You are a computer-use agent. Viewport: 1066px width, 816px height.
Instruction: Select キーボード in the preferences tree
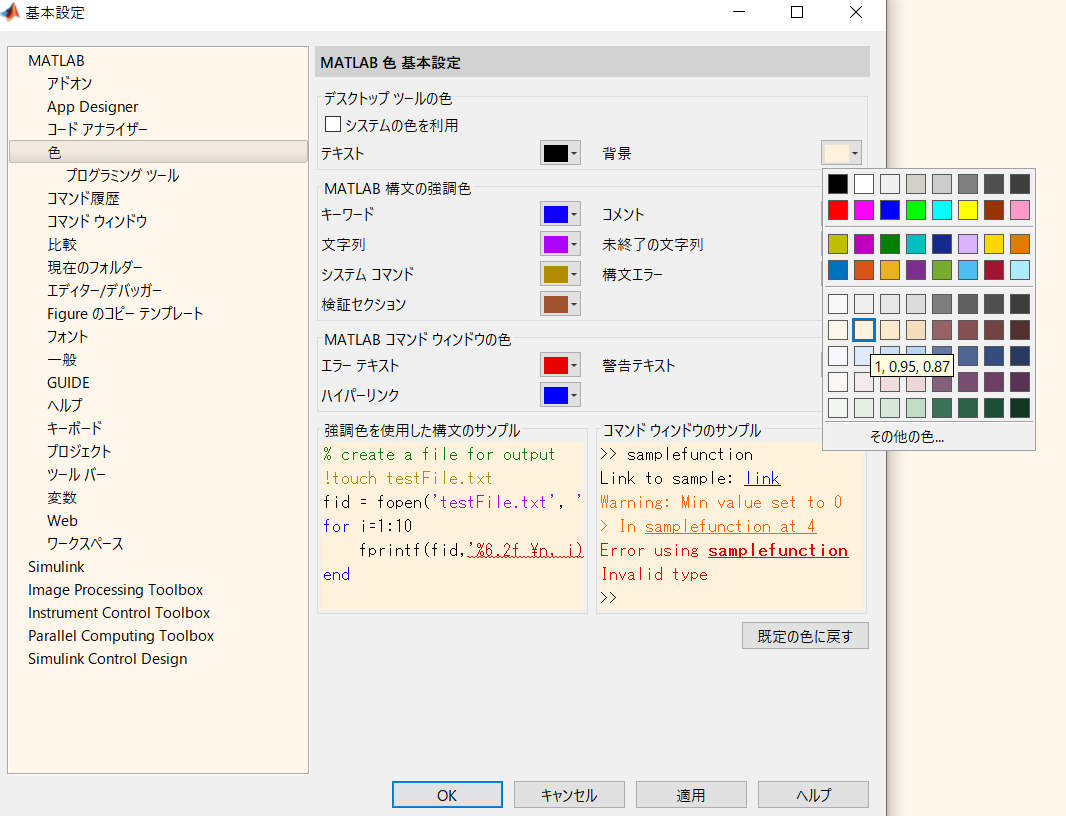pos(74,428)
